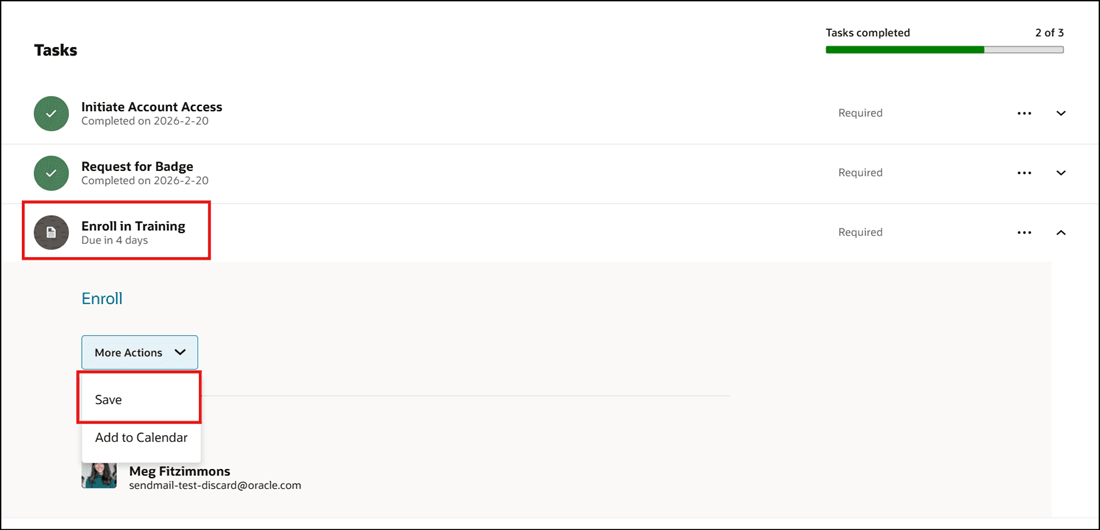Click Meg Fitzimmons profile photo
This screenshot has width=1100, height=530.
[x=99, y=476]
